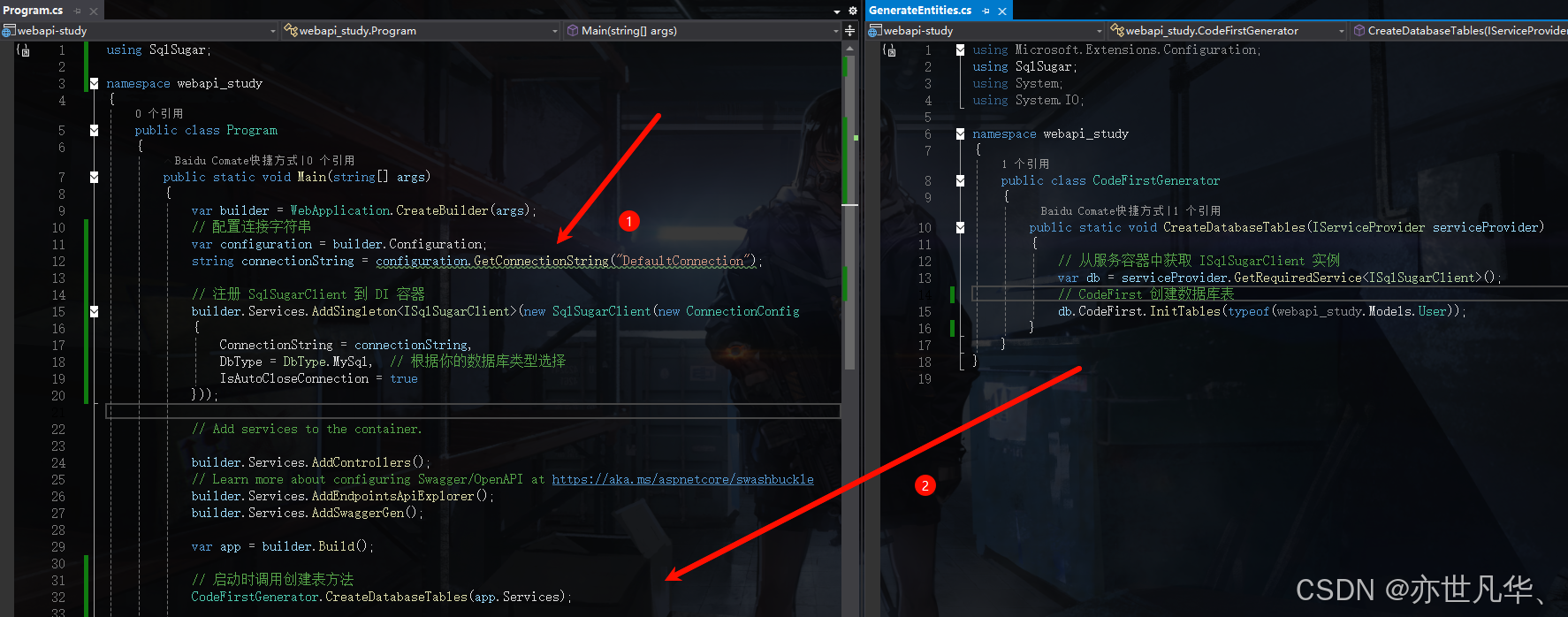Click class icon beside webapi_study.Program
1568x617 pixels.
click(x=291, y=30)
